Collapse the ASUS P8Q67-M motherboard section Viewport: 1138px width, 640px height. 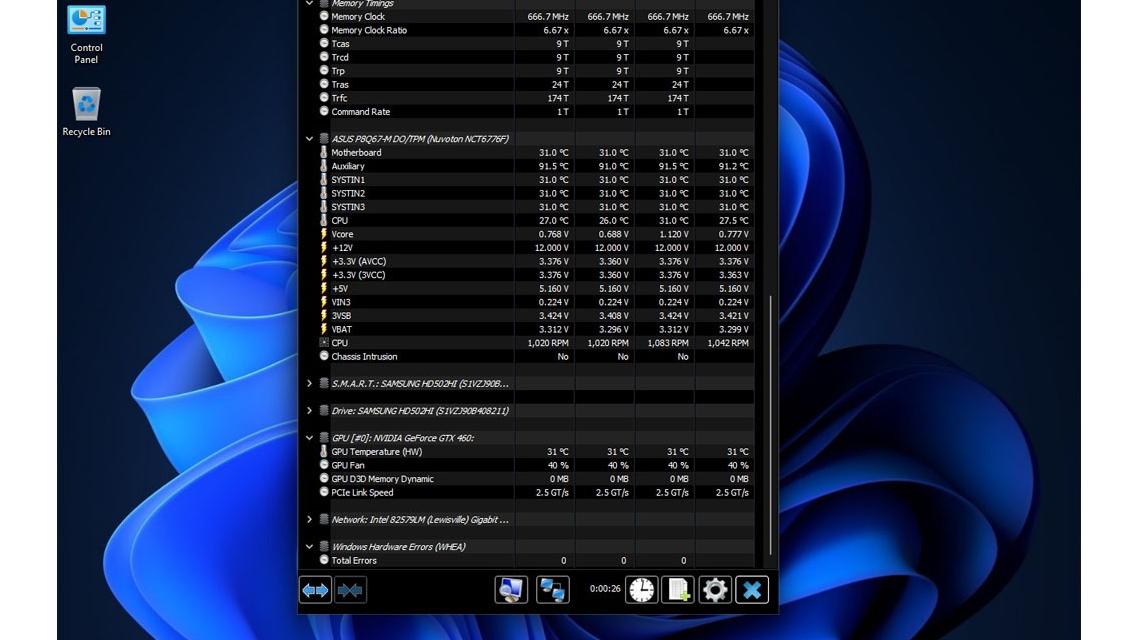[x=309, y=139]
